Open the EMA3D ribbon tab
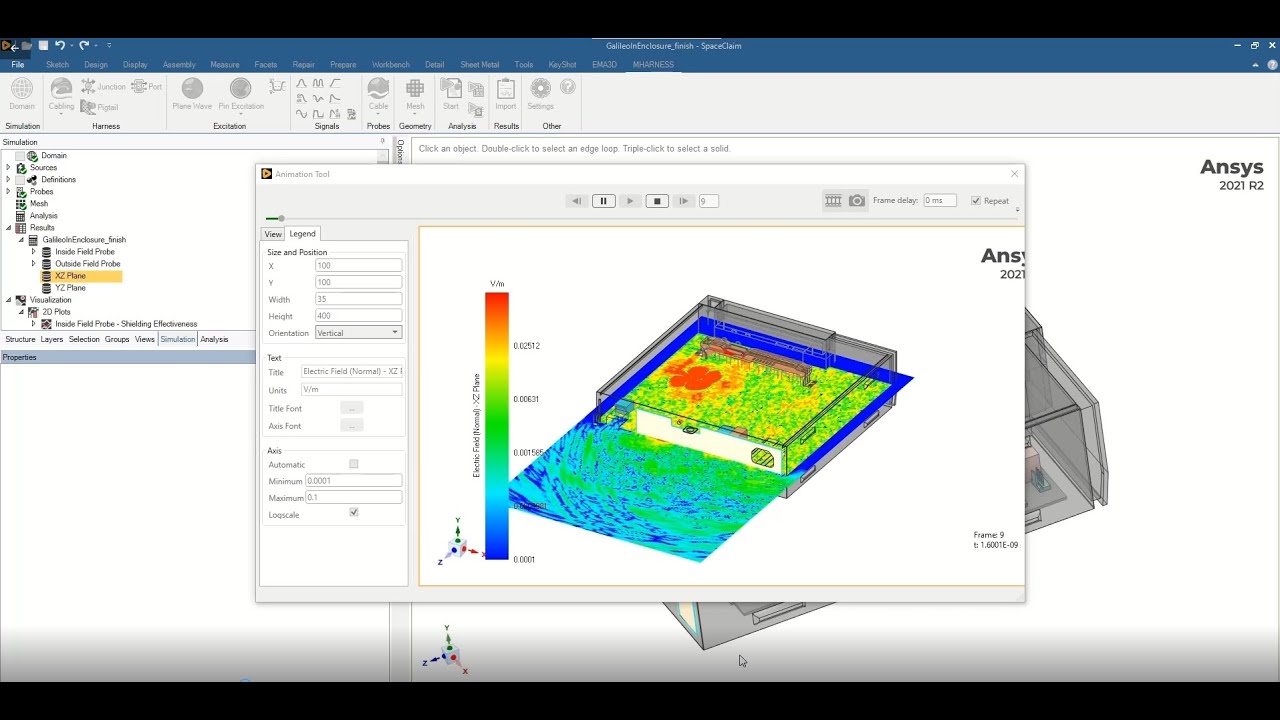Screen dimensions: 1280x720 [604, 65]
